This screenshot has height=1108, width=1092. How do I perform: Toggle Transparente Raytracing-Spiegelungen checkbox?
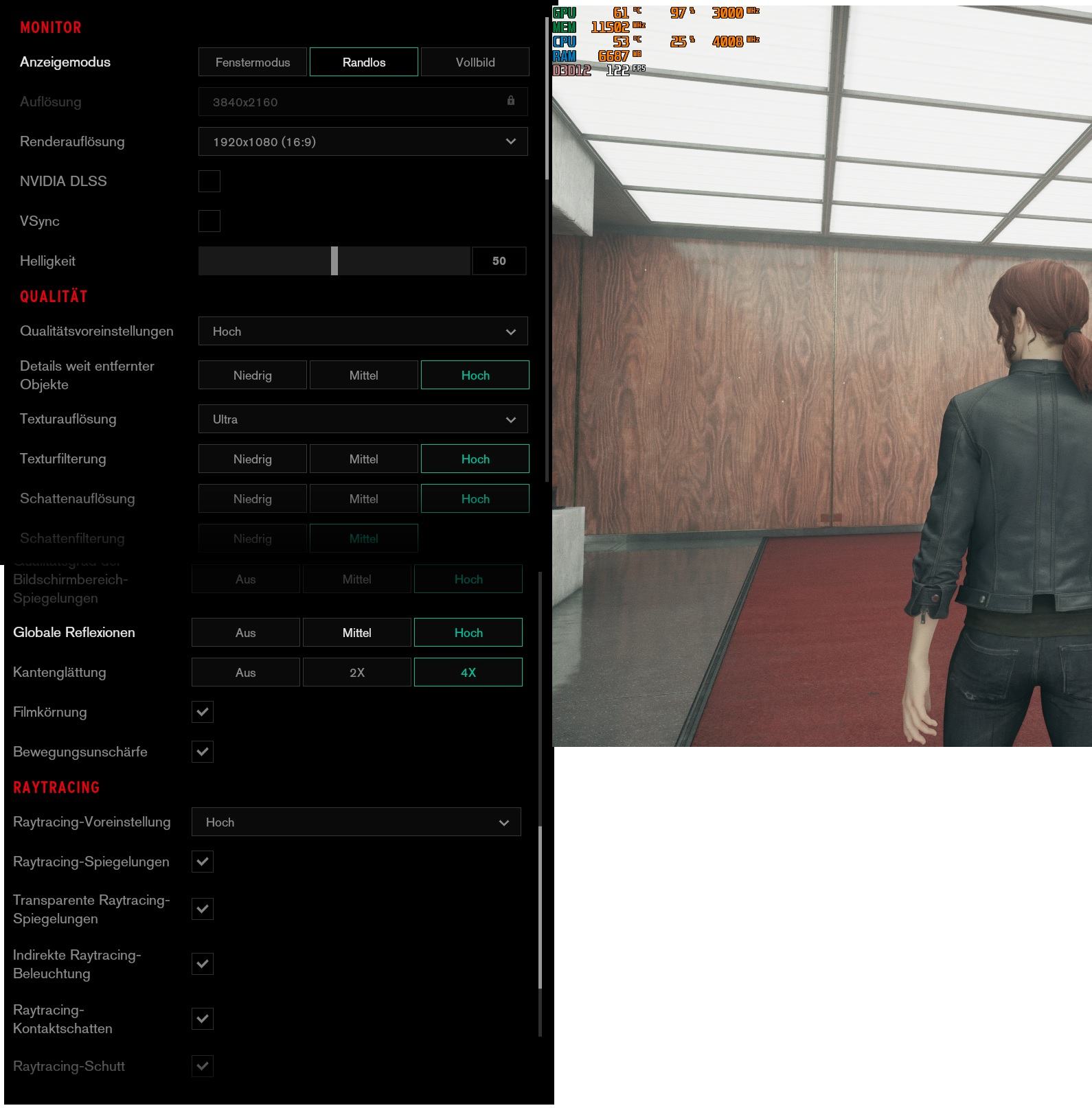point(203,909)
